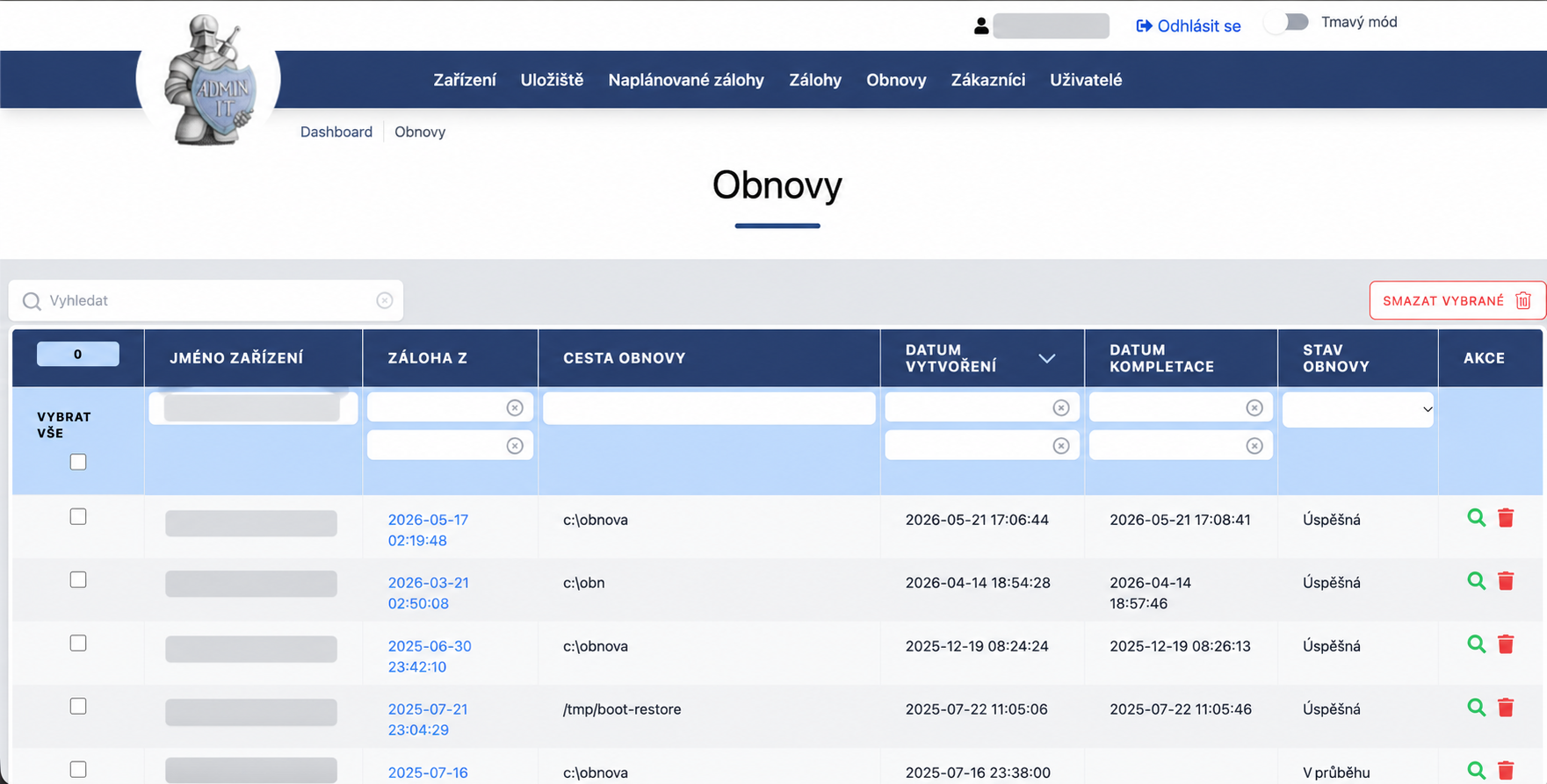Toggle the Tmavý mód switch
The width and height of the screenshot is (1547, 784).
tap(1286, 23)
